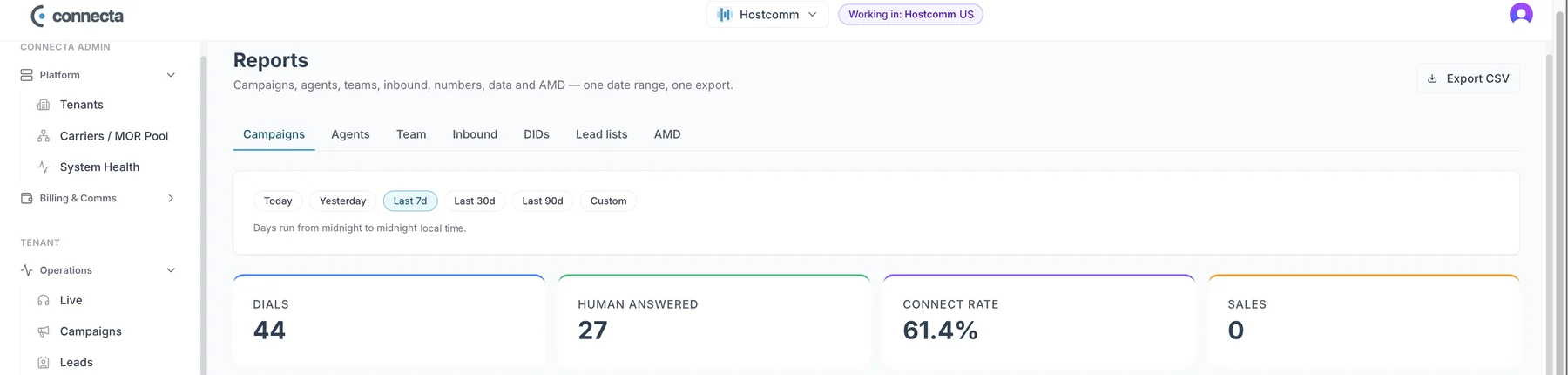Select the Yesterday date range
The width and height of the screenshot is (1568, 375).
click(x=342, y=201)
